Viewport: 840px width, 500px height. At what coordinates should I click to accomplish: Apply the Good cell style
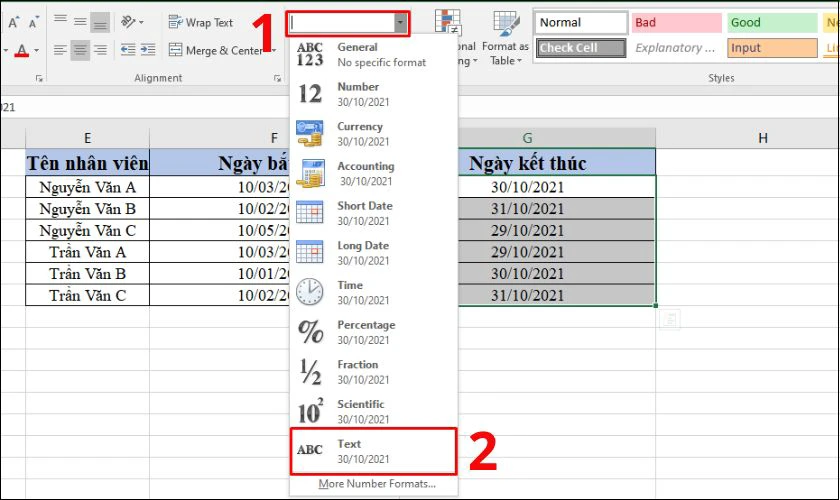[772, 23]
